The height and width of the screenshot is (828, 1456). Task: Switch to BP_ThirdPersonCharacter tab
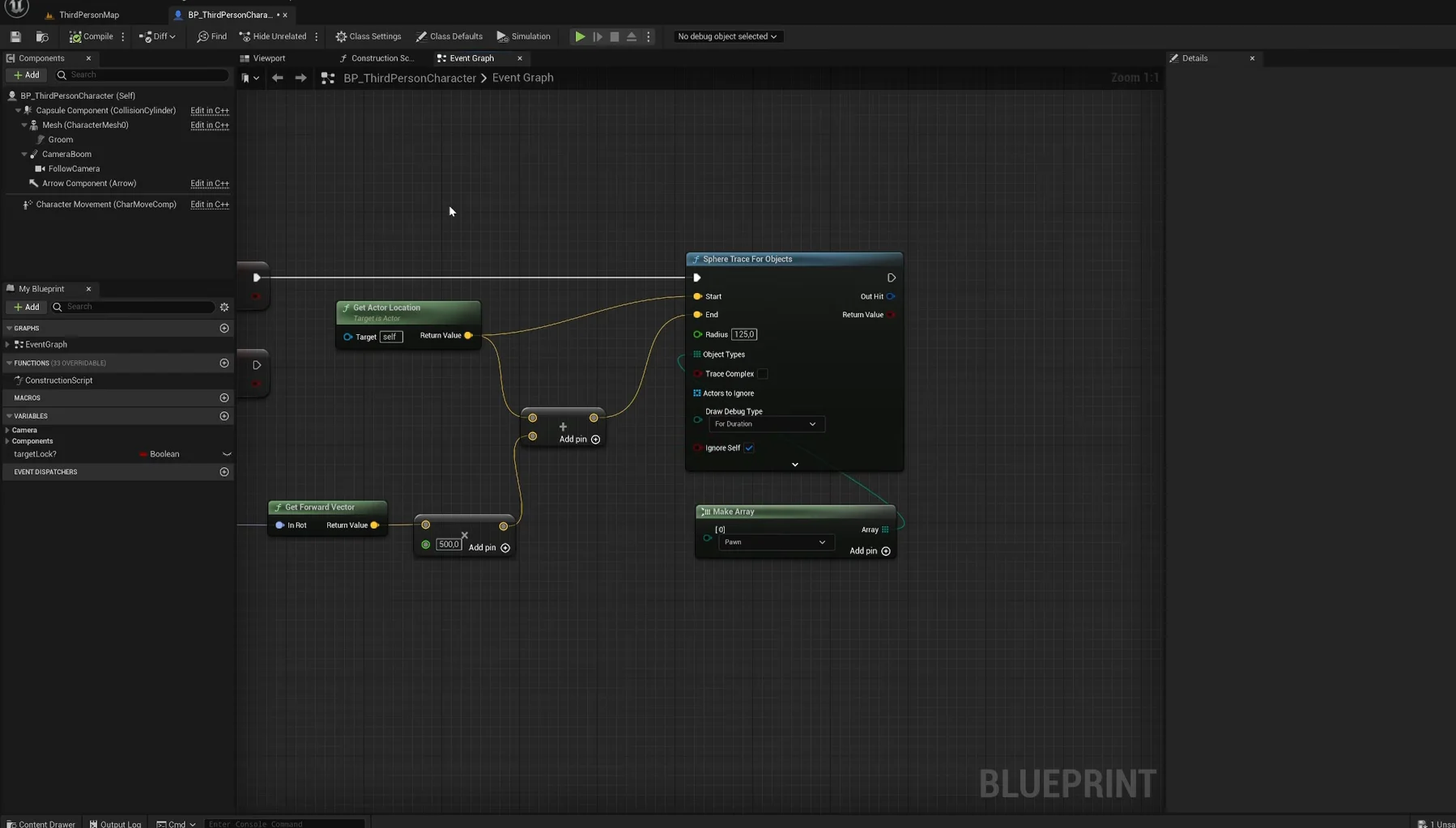click(229, 15)
